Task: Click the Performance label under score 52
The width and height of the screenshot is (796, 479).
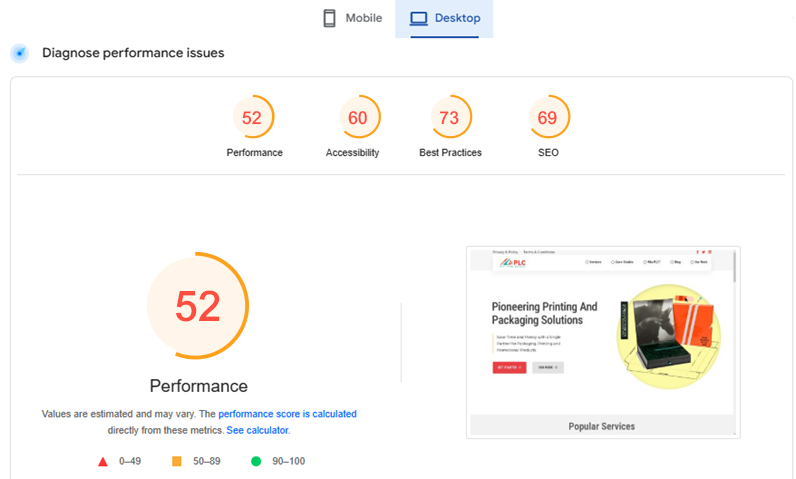Action: tap(254, 153)
